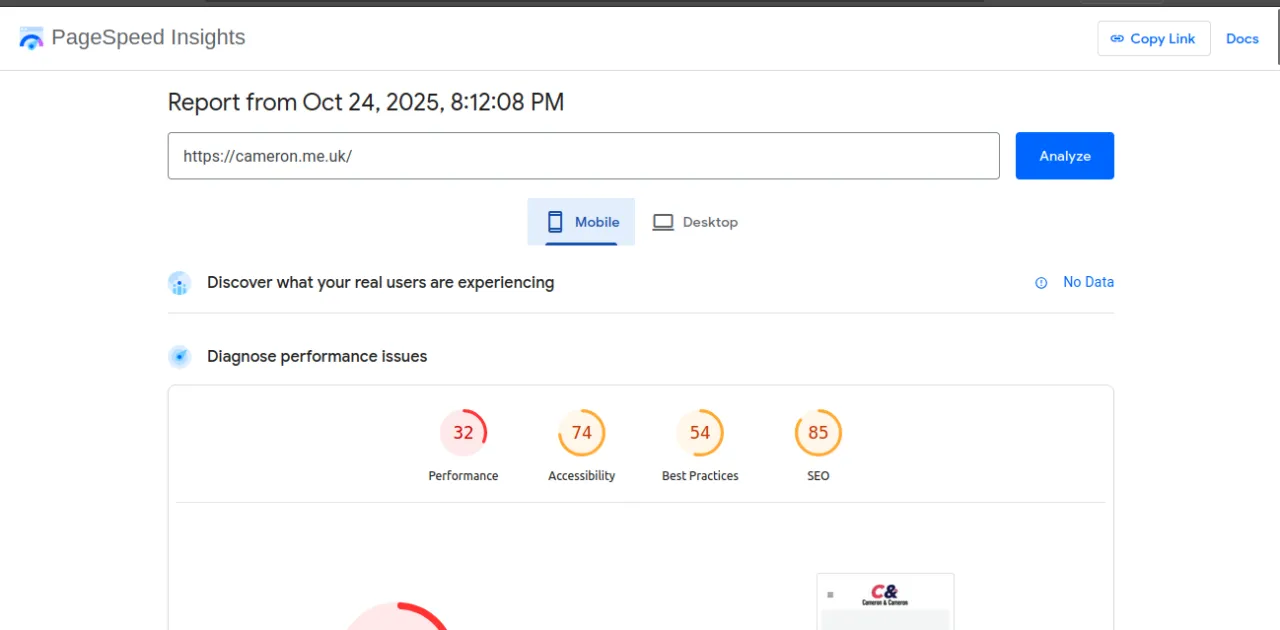
Task: Click the Performance score gauge showing 32
Action: point(463,432)
